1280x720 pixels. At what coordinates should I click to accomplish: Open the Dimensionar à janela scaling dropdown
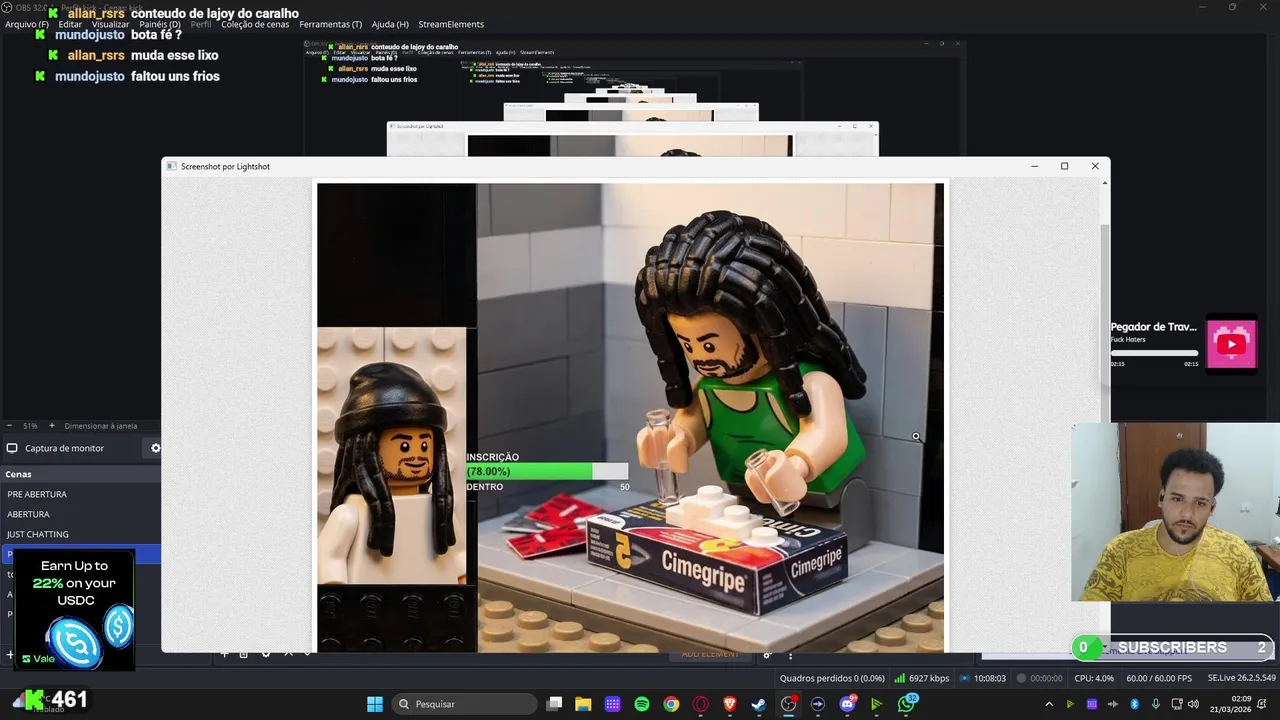point(101,426)
